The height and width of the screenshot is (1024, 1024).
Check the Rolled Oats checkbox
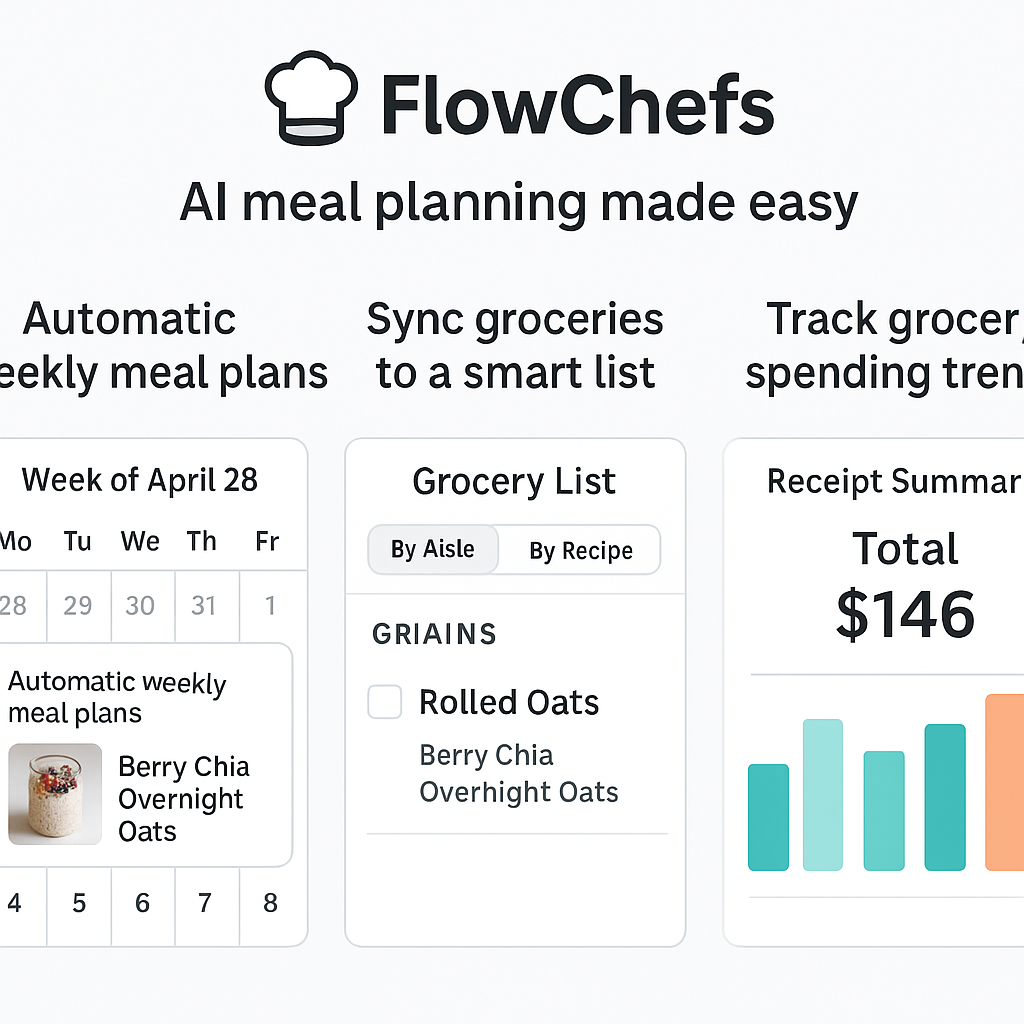click(384, 702)
